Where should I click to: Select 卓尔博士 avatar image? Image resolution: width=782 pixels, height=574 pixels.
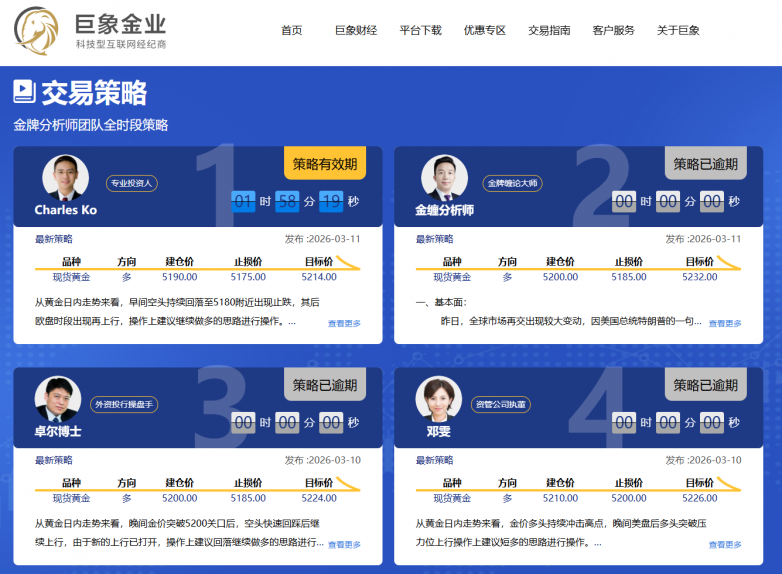[x=58, y=399]
